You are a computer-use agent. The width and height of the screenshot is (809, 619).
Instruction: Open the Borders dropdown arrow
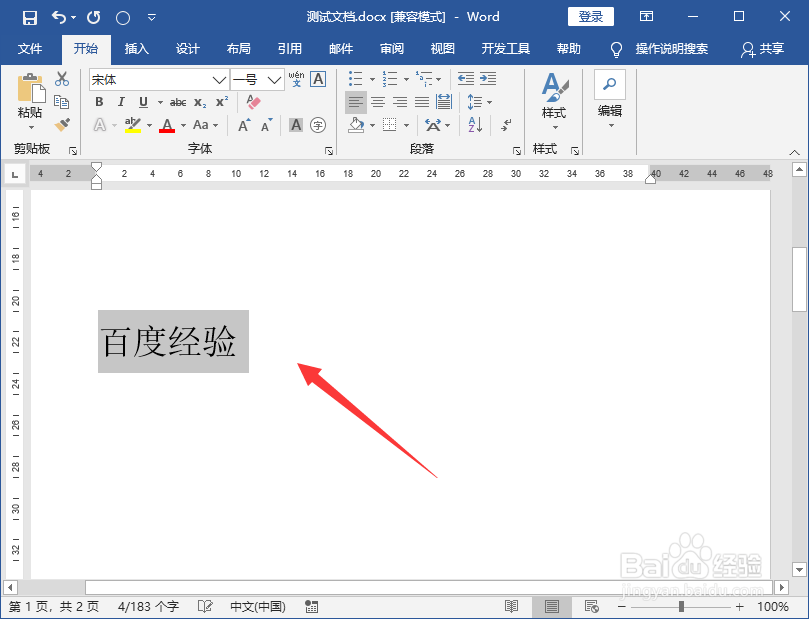pyautogui.click(x=407, y=125)
